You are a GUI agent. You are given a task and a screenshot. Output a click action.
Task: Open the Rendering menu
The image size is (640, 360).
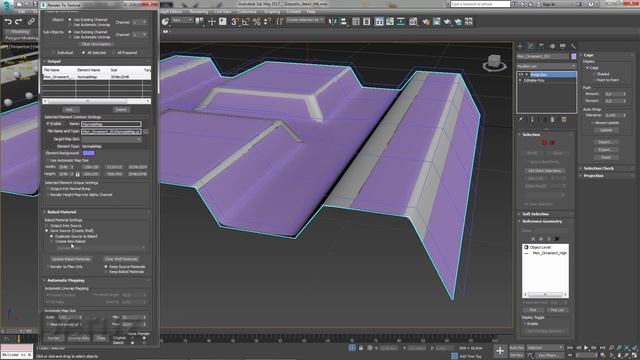(199, 12)
